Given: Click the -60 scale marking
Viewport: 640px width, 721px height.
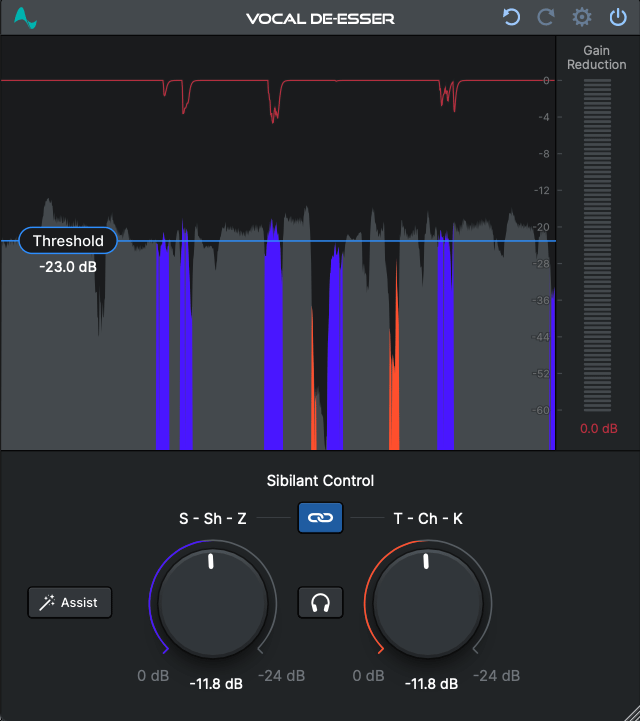Looking at the screenshot, I should click(541, 410).
